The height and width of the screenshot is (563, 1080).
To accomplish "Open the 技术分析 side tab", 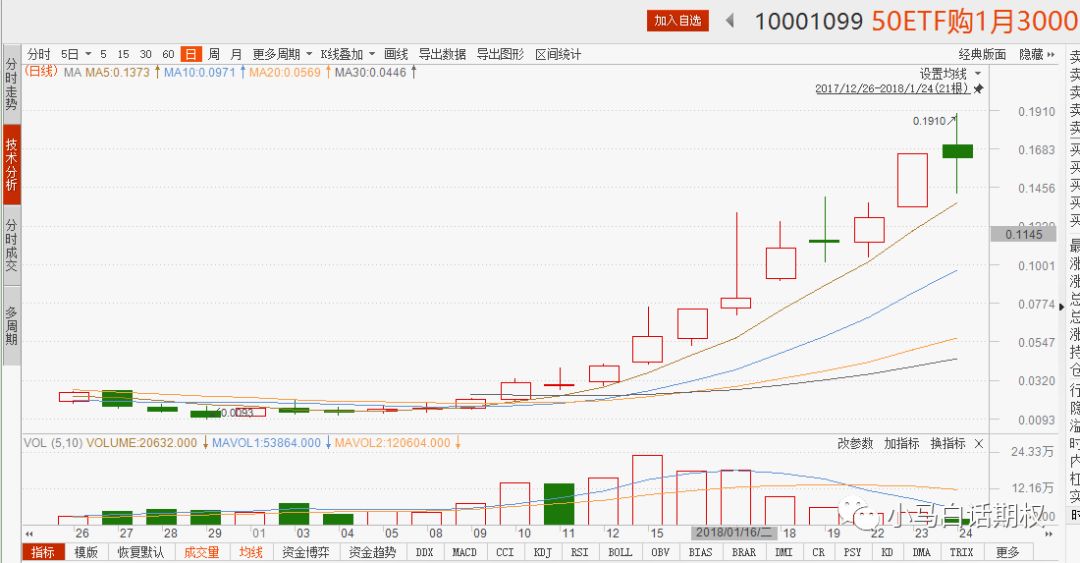I will coord(11,164).
